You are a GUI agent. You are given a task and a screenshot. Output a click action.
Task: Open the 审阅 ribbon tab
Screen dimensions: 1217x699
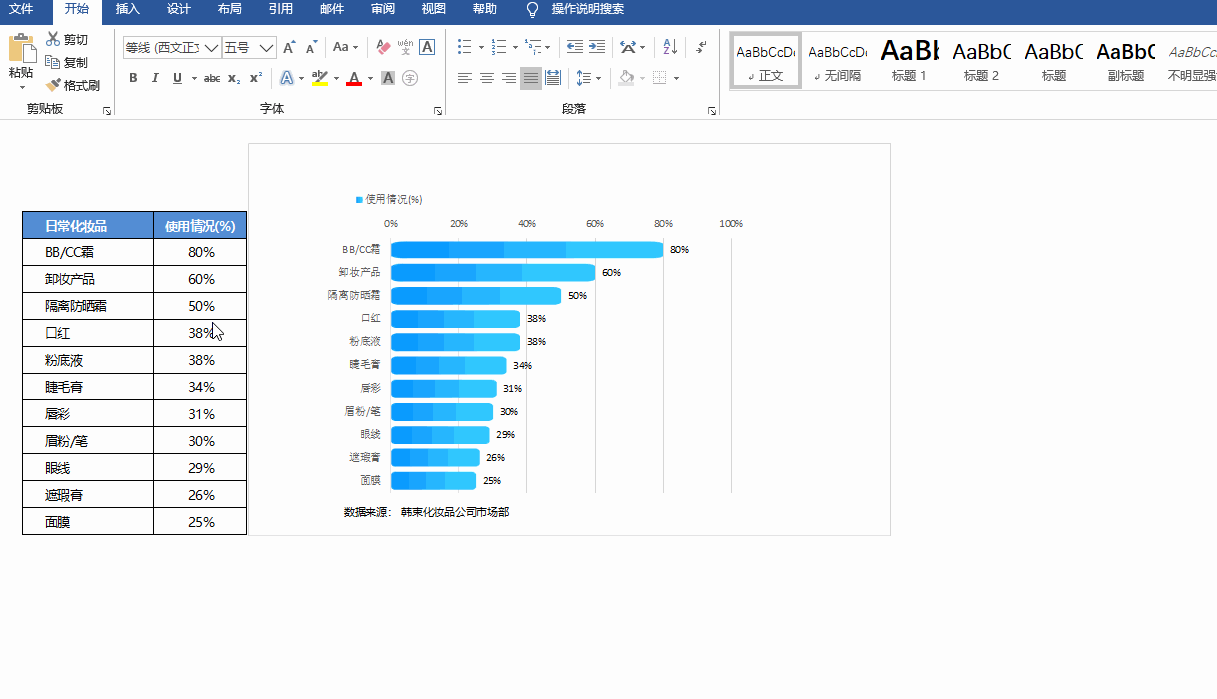(383, 10)
